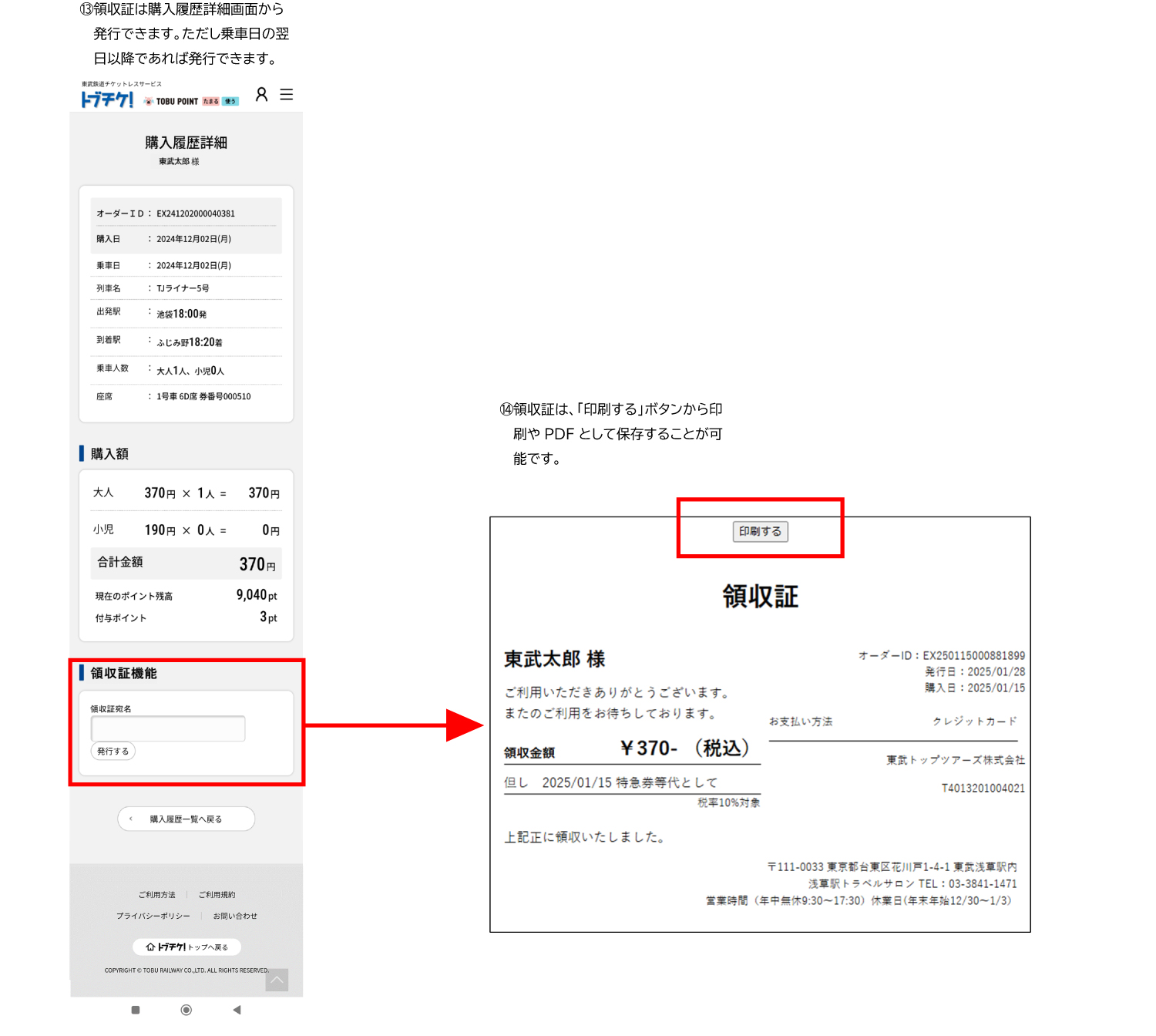Click the 合計金額 370円 row
Image resolution: width=1156 pixels, height=1036 pixels.
(186, 563)
